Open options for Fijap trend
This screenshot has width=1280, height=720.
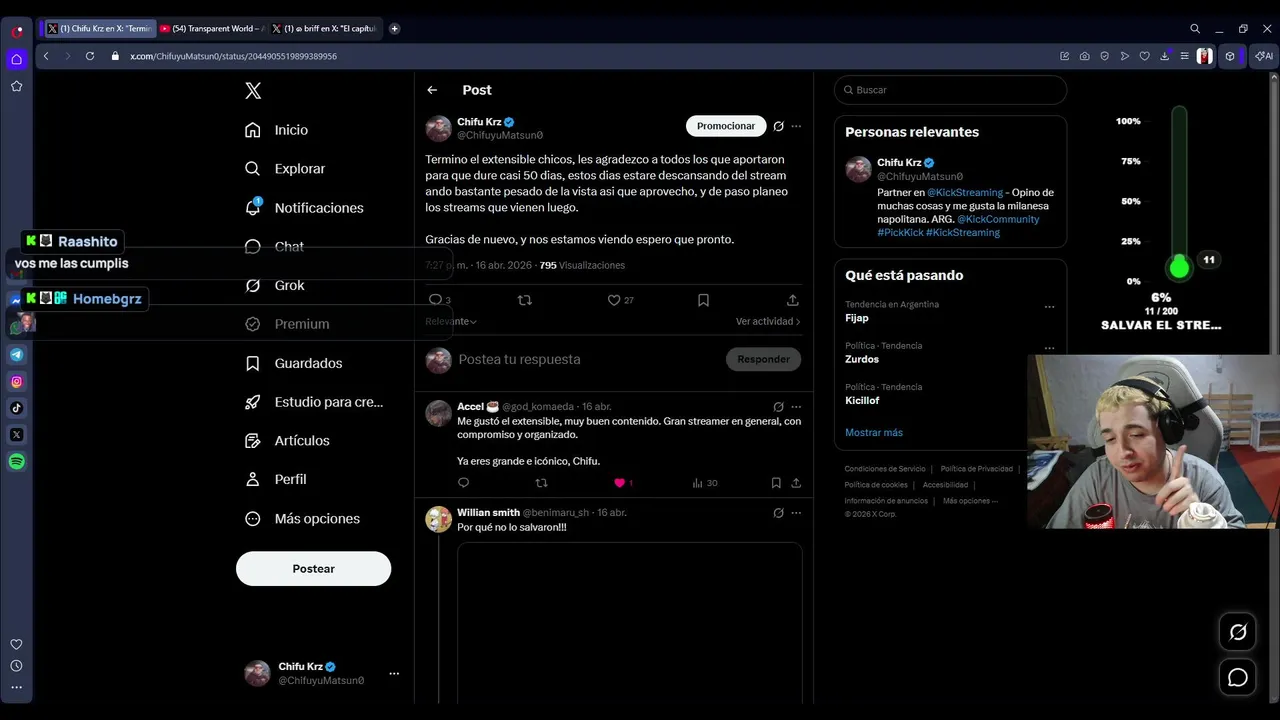click(1049, 307)
